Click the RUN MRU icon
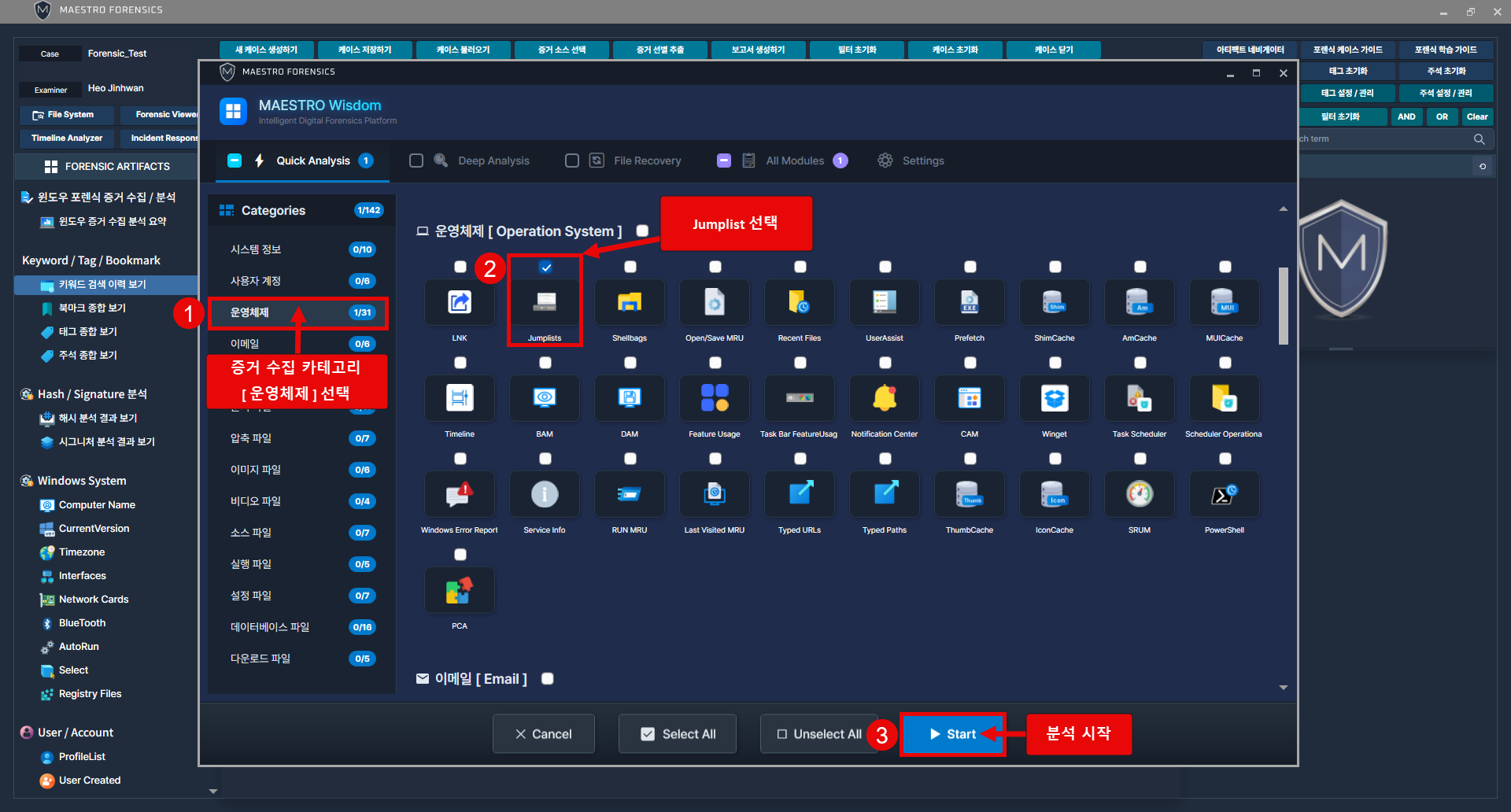1511x812 pixels. point(630,494)
